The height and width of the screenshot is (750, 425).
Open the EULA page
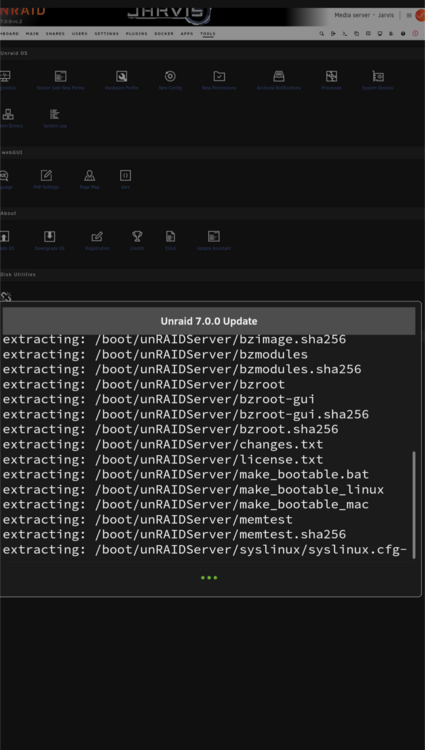coord(170,241)
